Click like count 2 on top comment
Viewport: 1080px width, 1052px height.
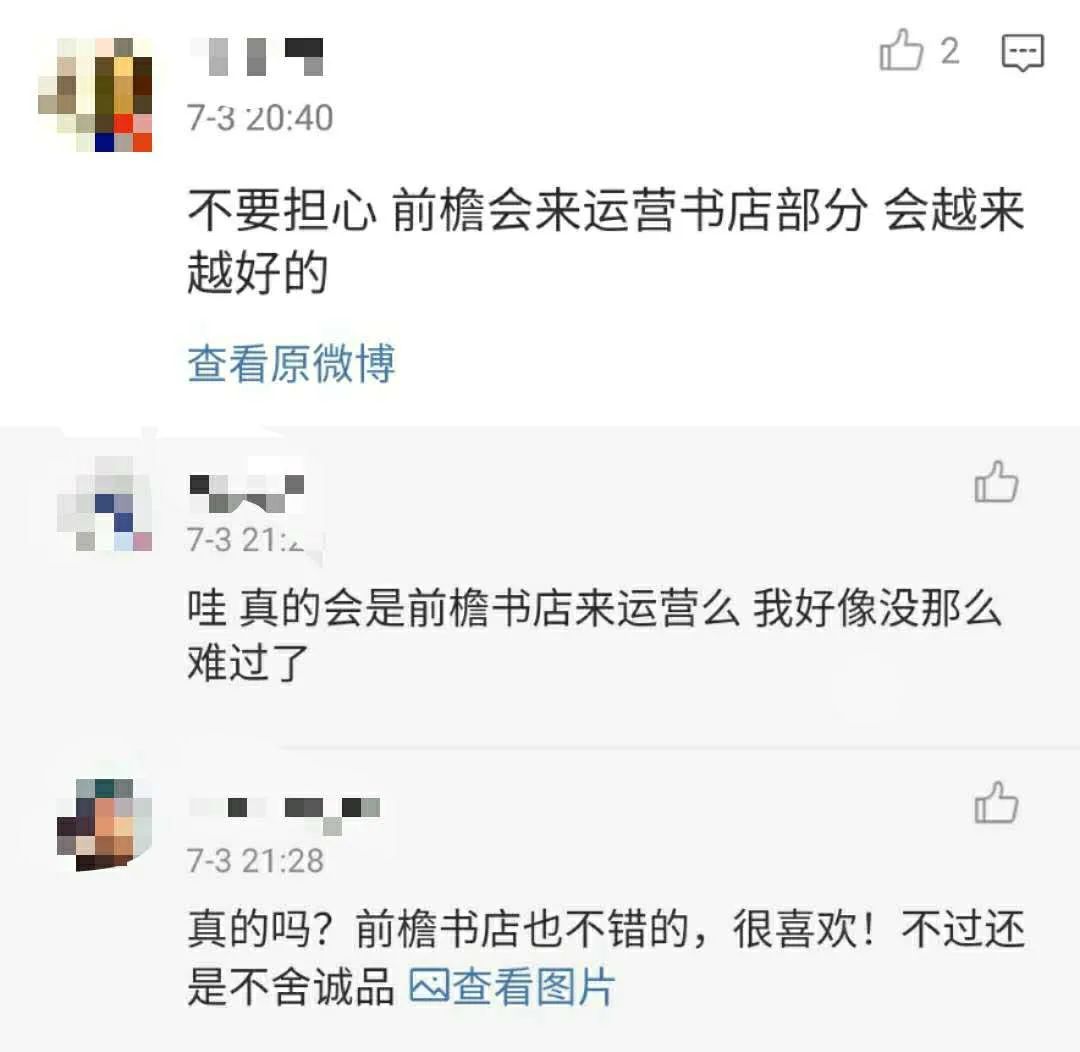[x=950, y=52]
